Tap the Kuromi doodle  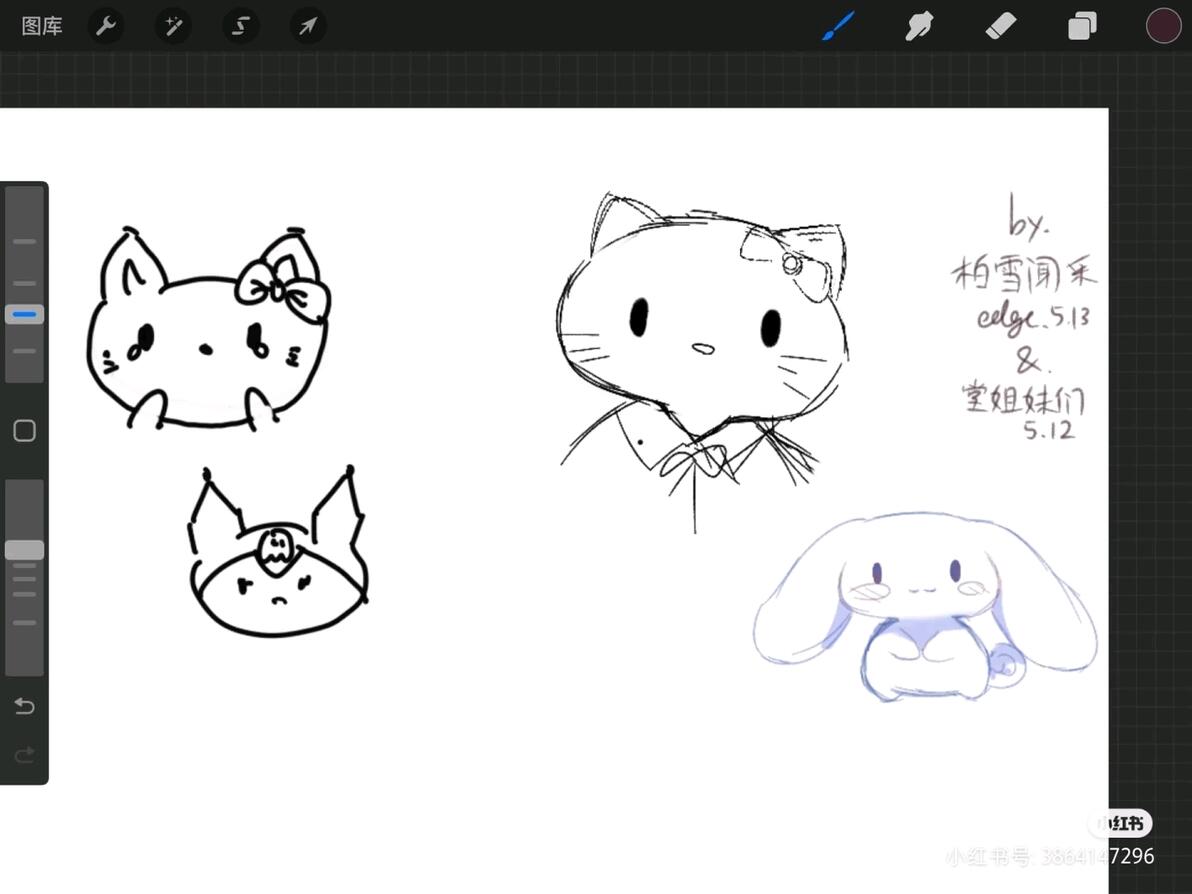278,551
